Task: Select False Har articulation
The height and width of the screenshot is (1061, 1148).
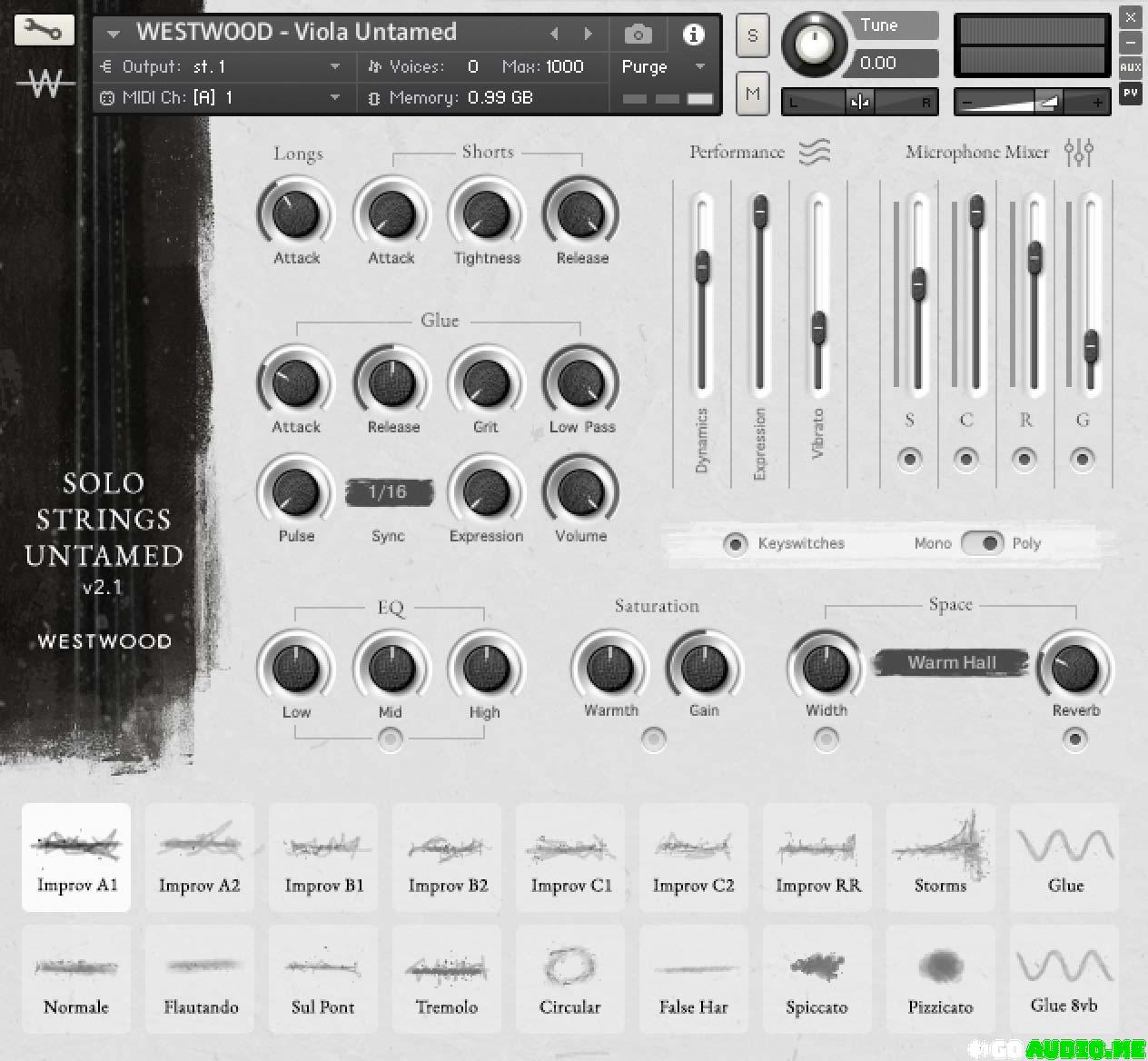Action: coord(694,978)
